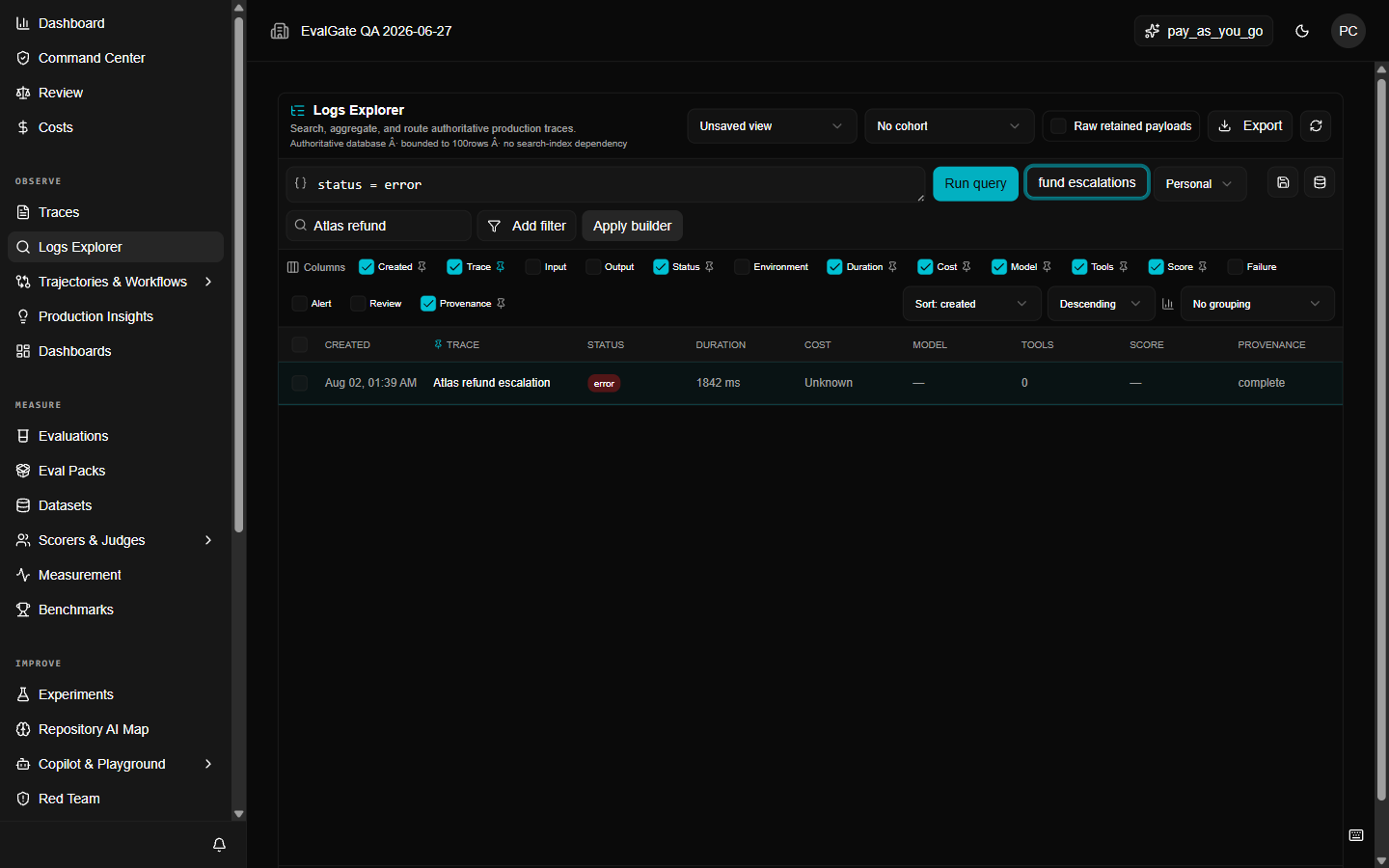Screen dimensions: 1389x868
Task: Click the database icon beside save
Action: pos(1320,182)
